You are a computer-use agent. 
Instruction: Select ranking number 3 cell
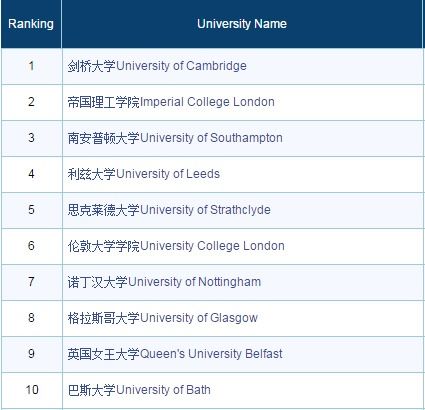[x=31, y=138]
